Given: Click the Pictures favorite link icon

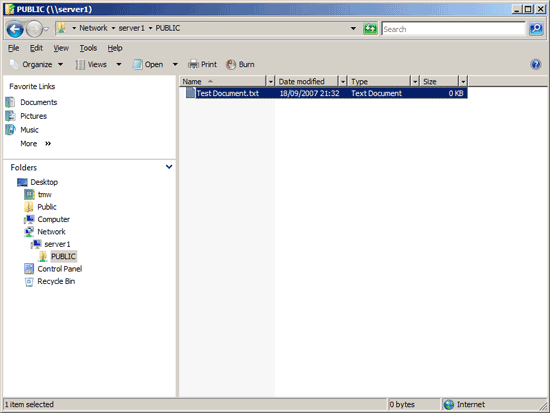Looking at the screenshot, I should (x=11, y=116).
